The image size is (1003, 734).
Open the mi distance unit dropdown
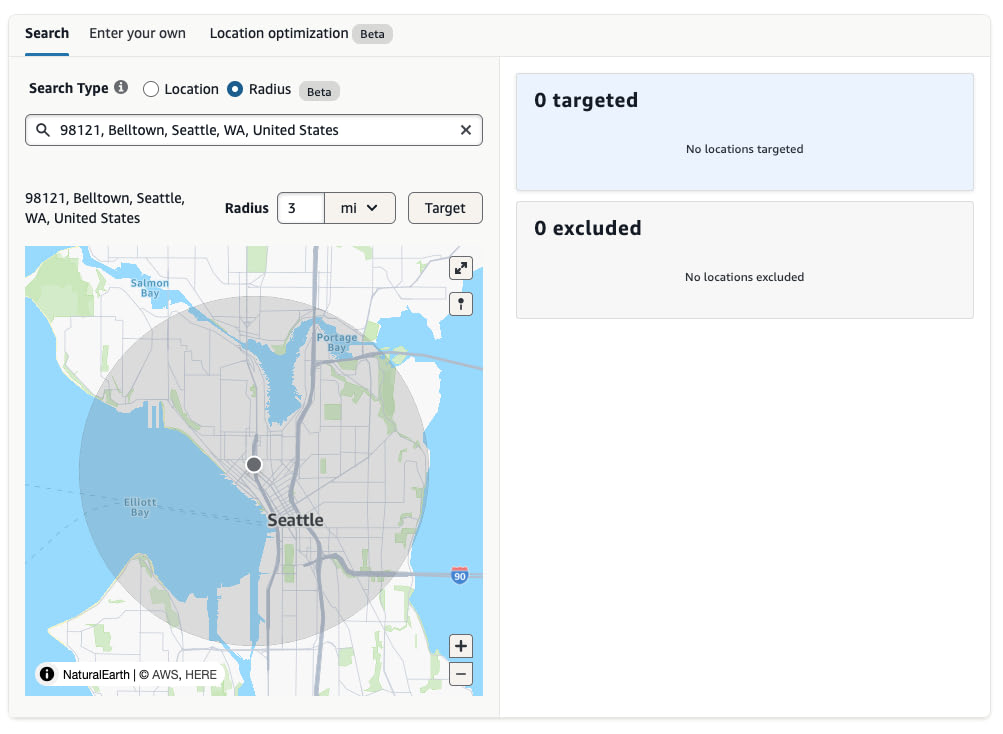click(x=360, y=208)
